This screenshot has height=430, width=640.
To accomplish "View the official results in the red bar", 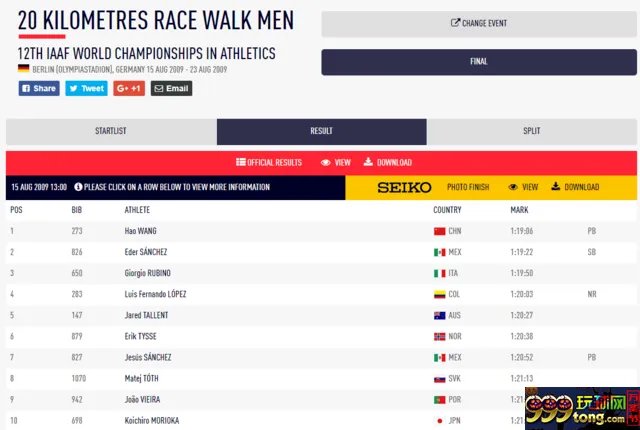I will tap(336, 163).
